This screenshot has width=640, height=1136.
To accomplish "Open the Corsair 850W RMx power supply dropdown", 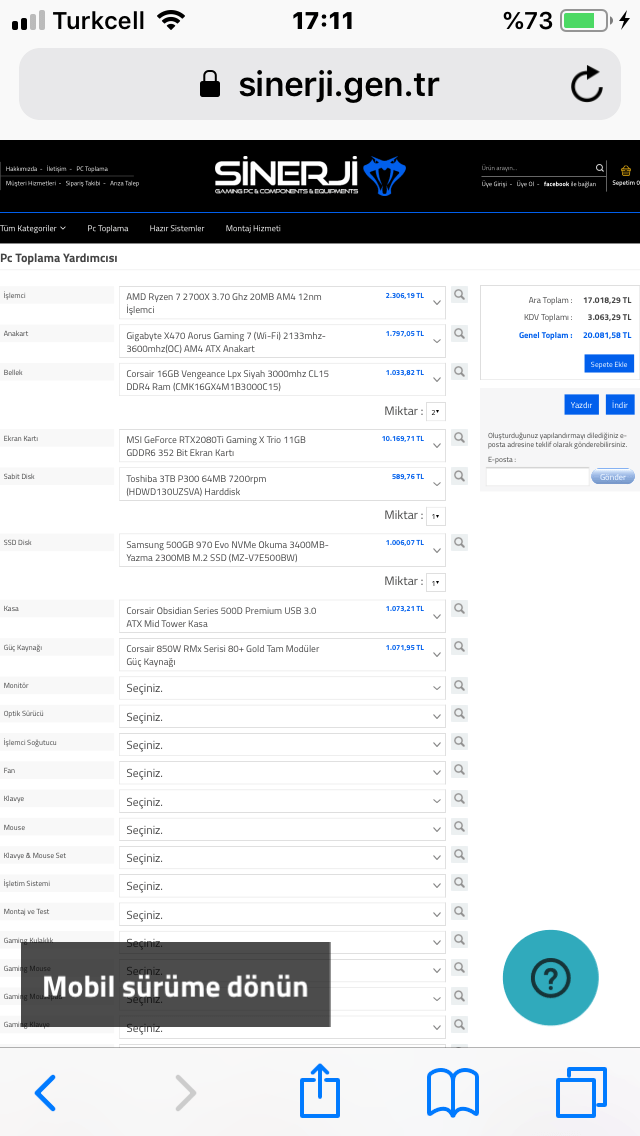I will click(282, 655).
